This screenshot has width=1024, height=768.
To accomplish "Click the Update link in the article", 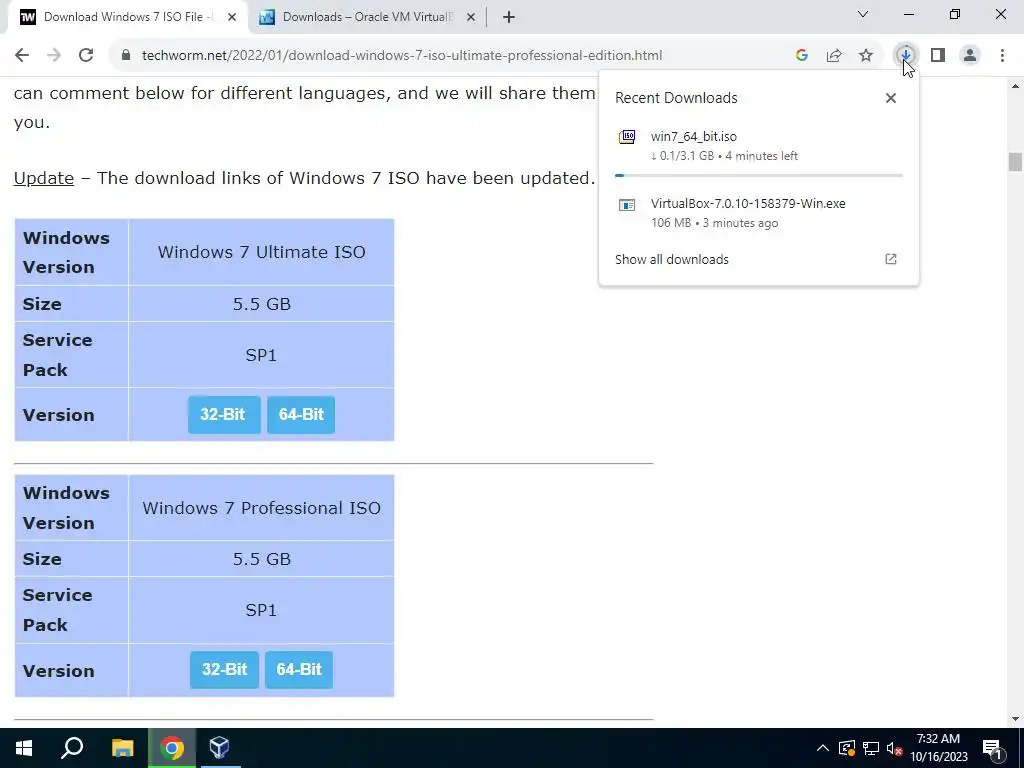I will tap(44, 178).
